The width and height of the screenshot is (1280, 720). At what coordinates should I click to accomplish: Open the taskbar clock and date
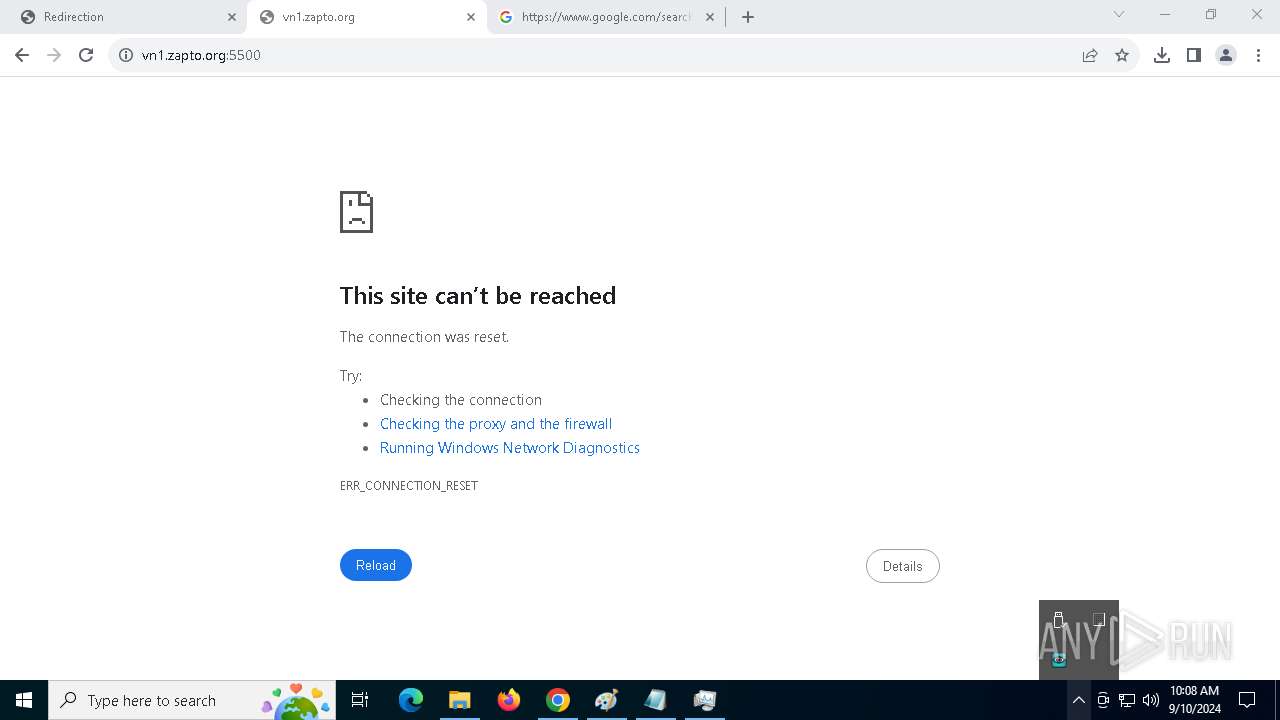tap(1195, 700)
